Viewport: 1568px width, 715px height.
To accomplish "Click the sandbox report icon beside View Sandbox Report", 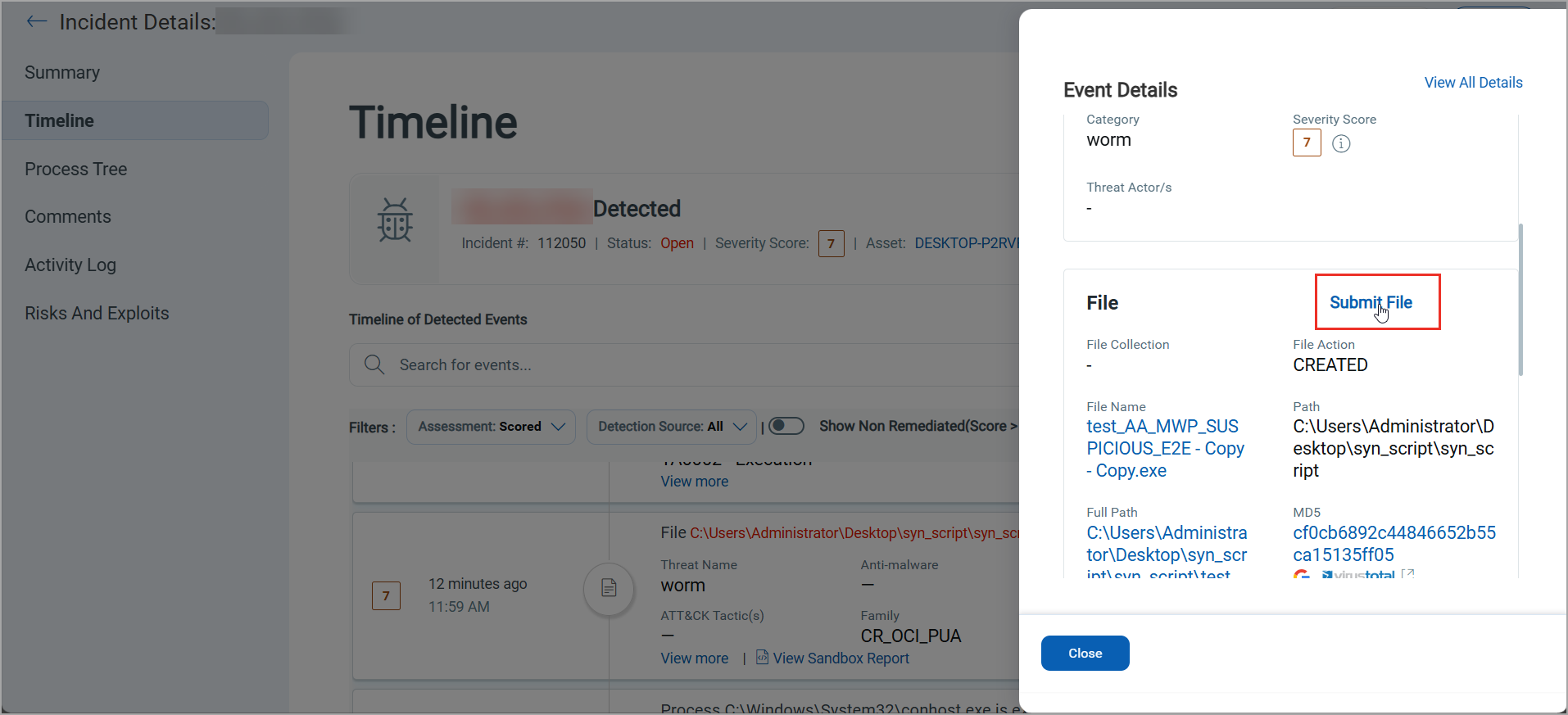I will point(762,657).
